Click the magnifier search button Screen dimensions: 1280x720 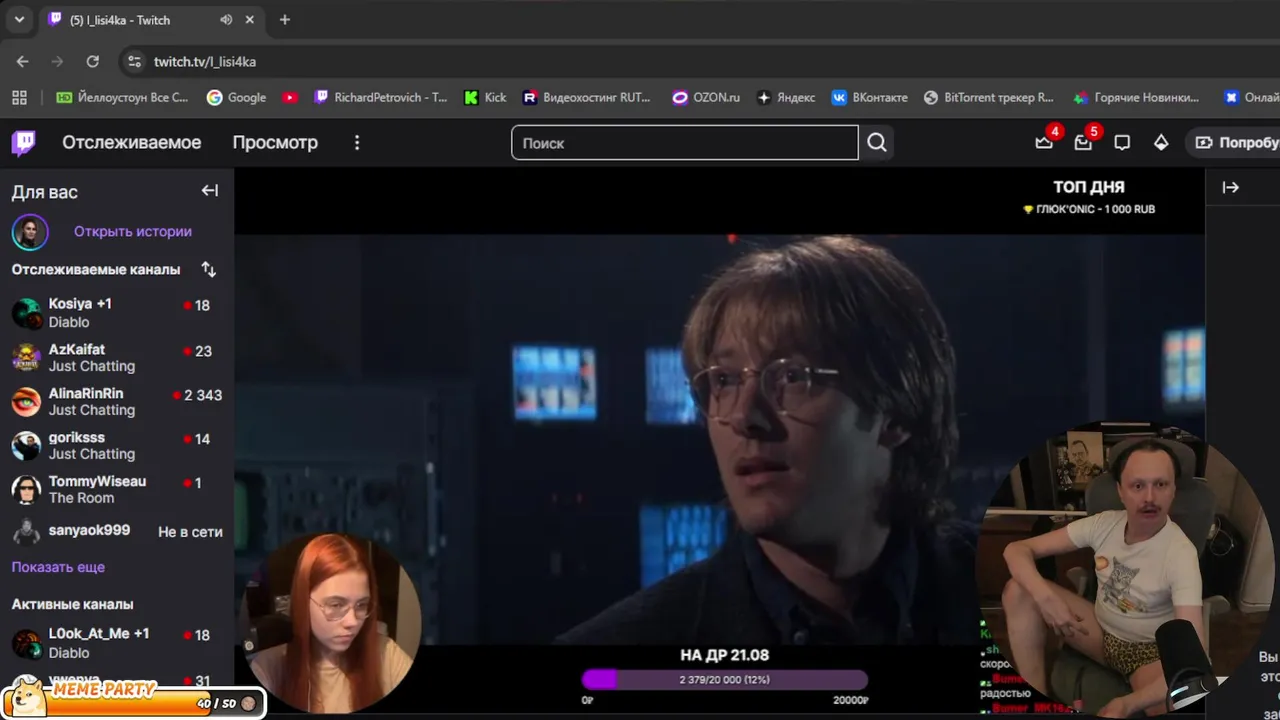pos(877,143)
